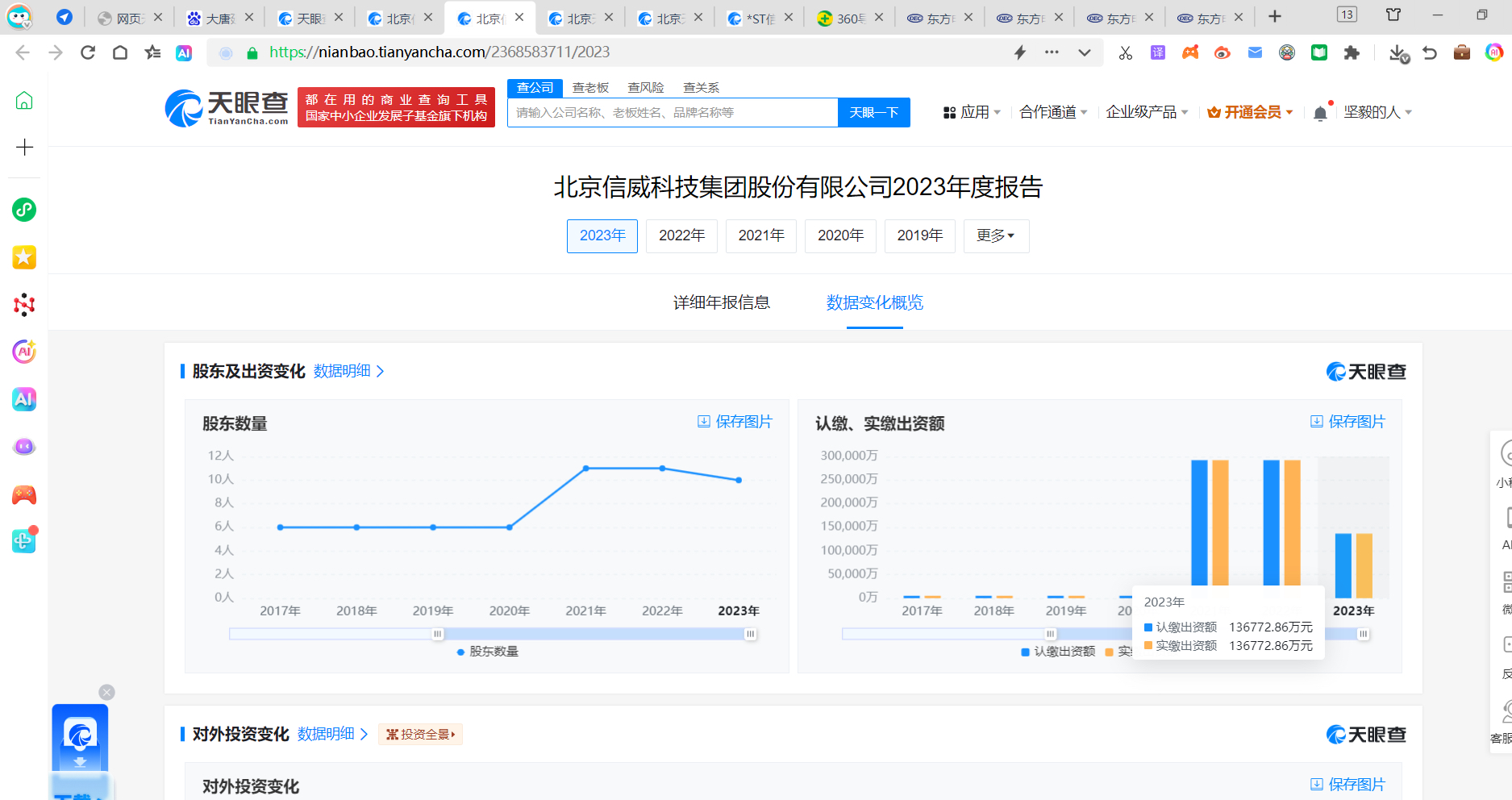Viewport: 1512px width, 800px height.
Task: Select the 查老板 search tab
Action: coord(590,87)
